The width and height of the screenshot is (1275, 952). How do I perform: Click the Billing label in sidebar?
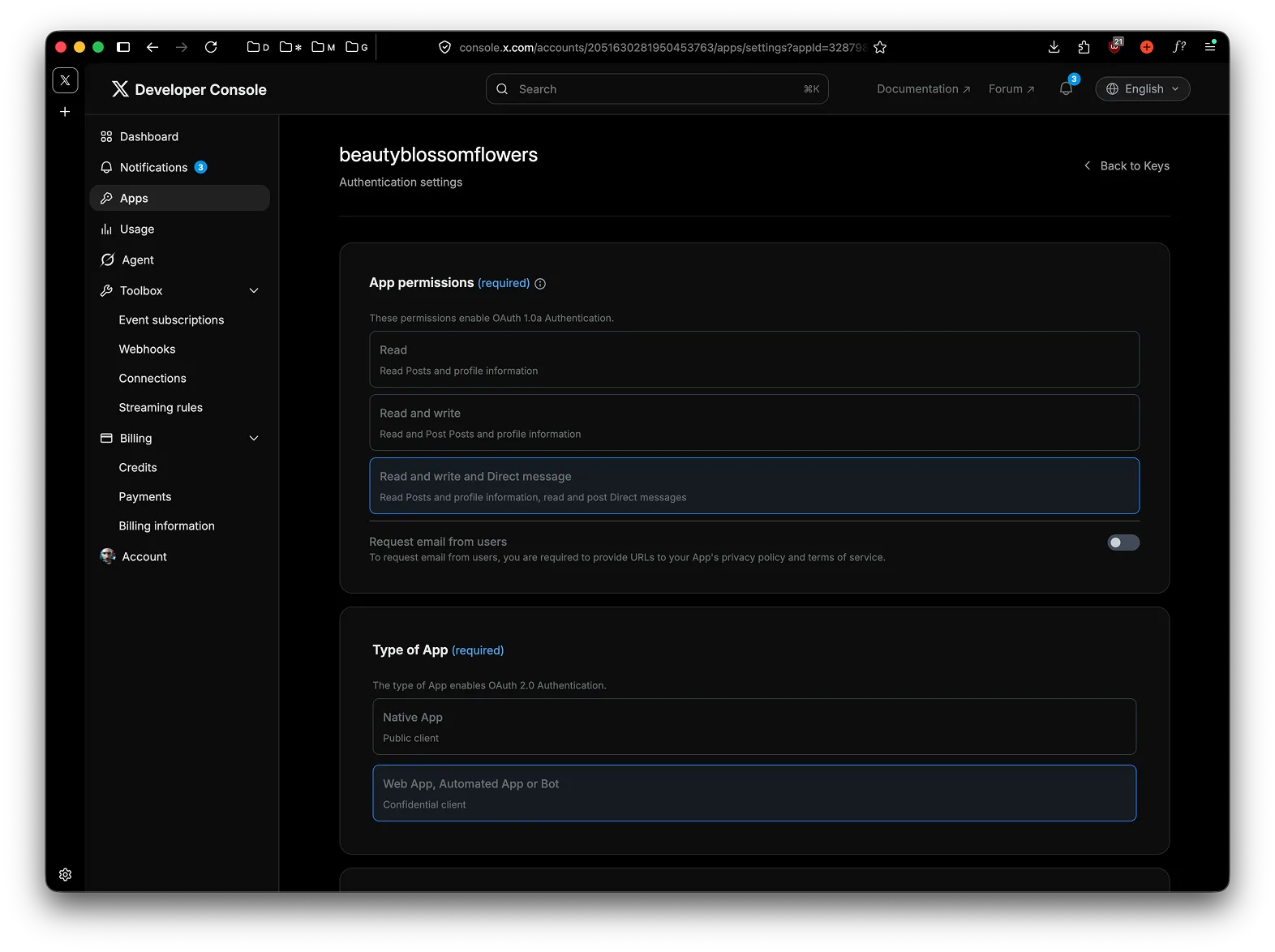135,438
